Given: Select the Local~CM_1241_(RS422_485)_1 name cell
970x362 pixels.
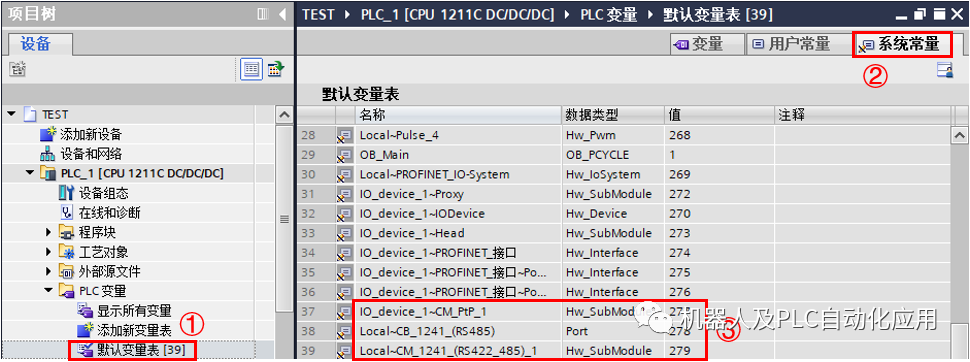Looking at the screenshot, I should click(x=458, y=351).
